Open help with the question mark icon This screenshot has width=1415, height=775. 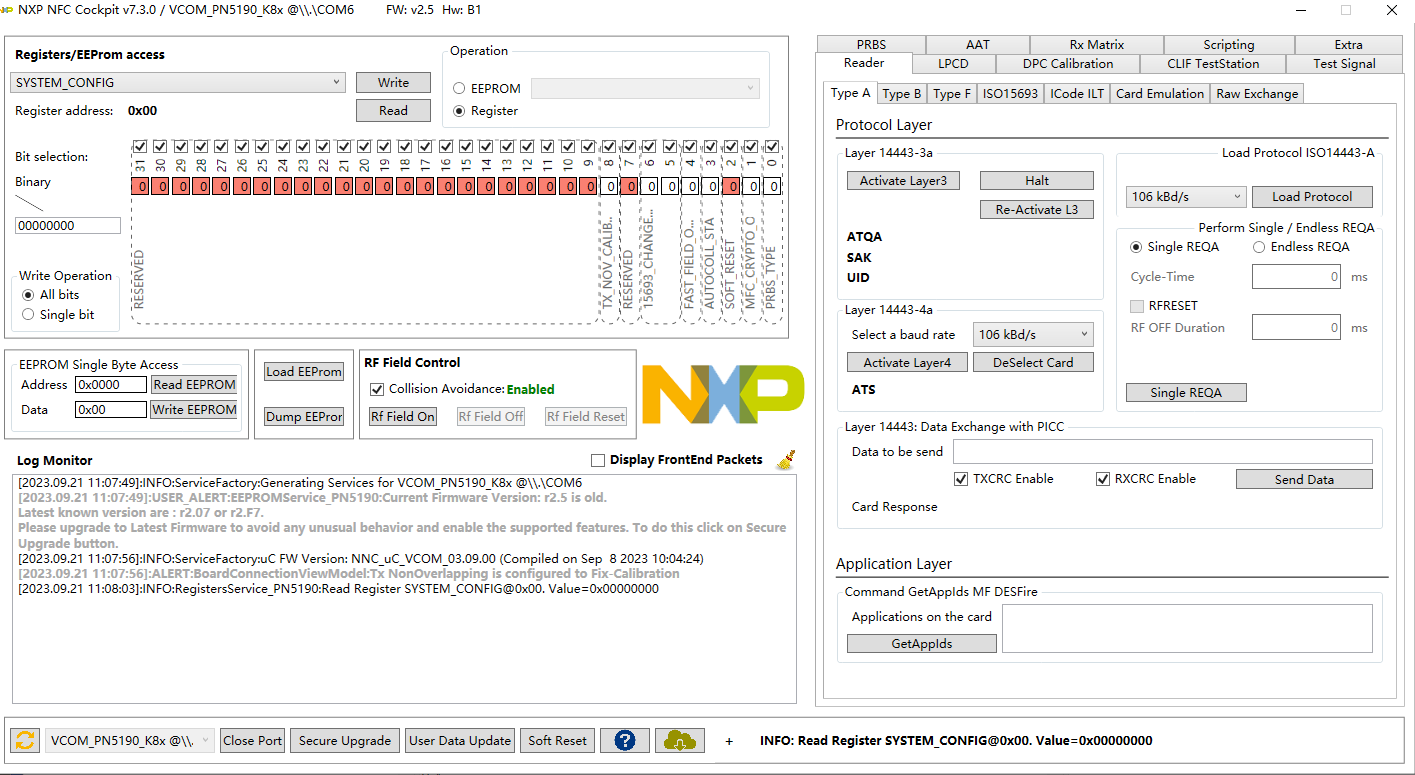coord(625,740)
